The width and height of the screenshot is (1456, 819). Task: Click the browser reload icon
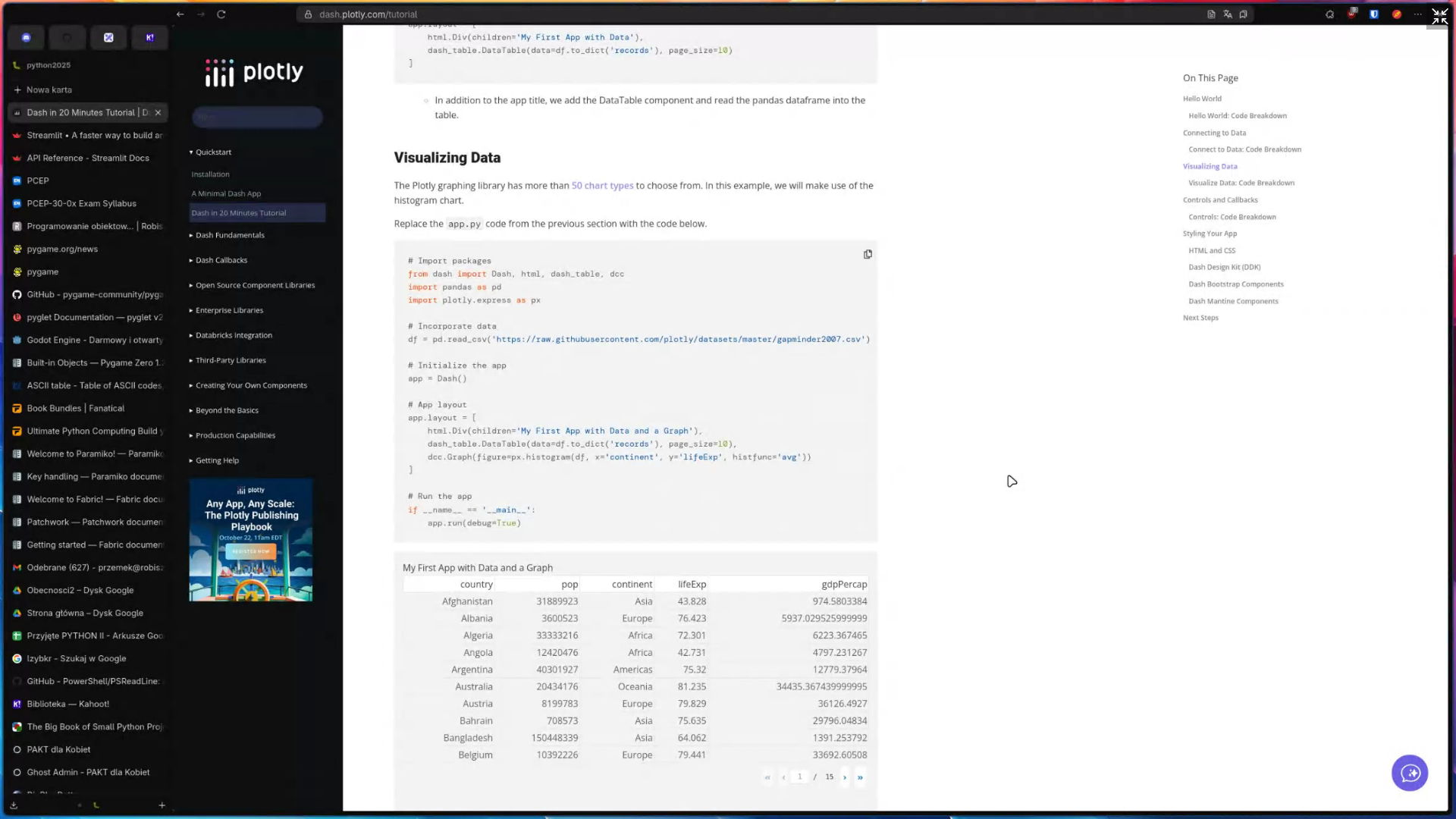[221, 14]
